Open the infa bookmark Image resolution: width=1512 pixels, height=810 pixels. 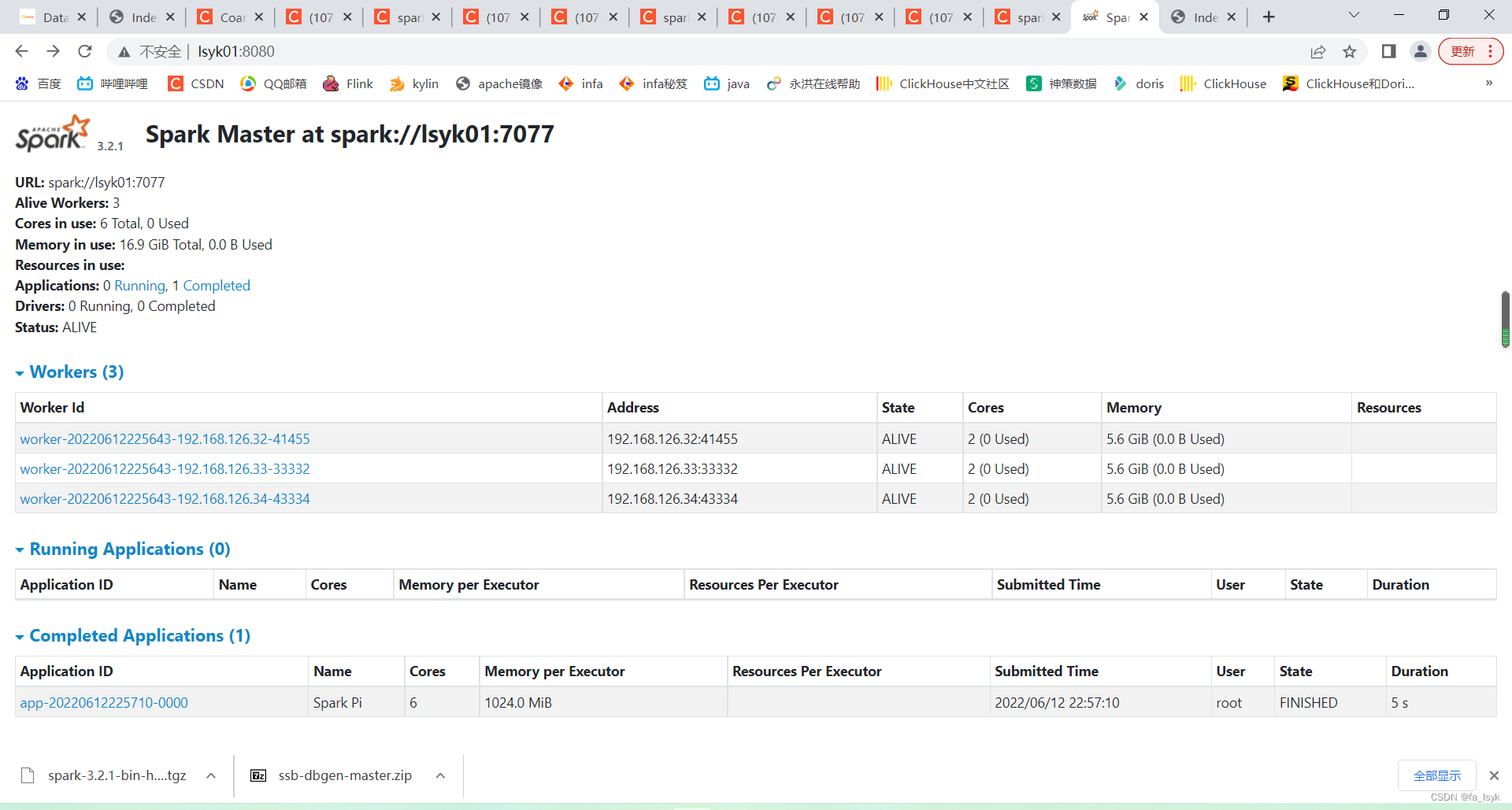pos(580,83)
